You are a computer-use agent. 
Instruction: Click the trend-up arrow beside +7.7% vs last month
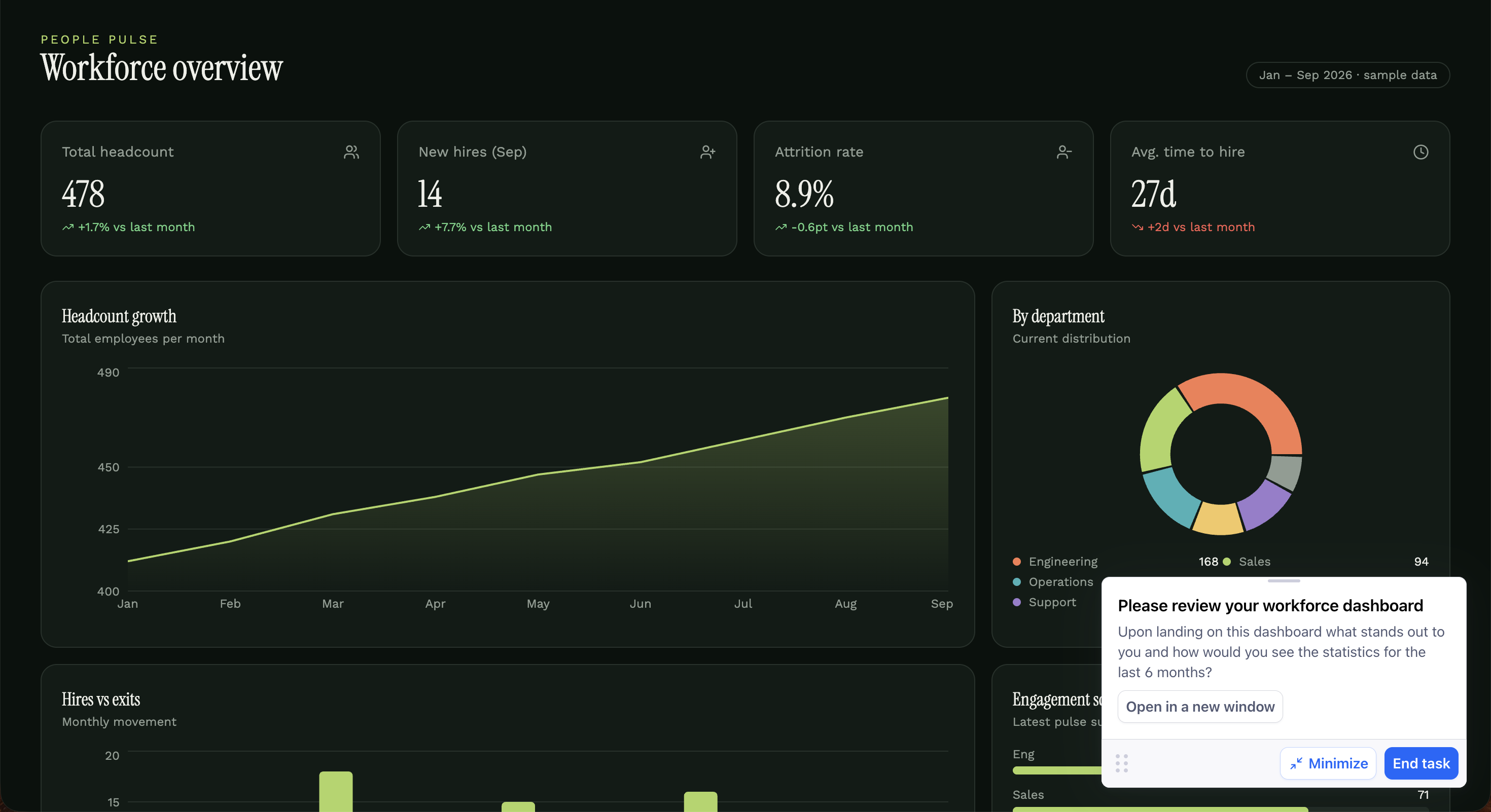click(425, 227)
